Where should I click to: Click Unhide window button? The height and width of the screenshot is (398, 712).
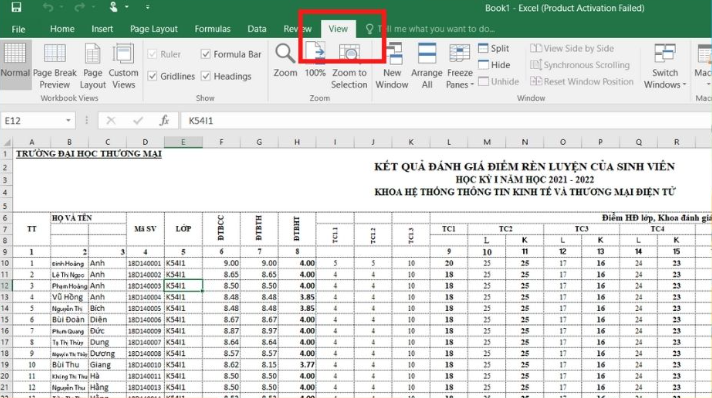pyautogui.click(x=499, y=81)
